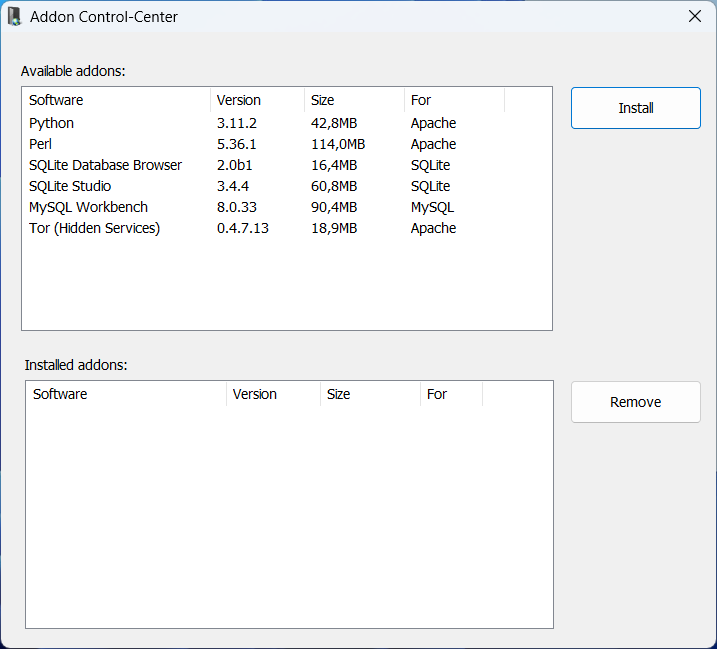Click installed addons Size column header
The height and width of the screenshot is (649, 717).
coord(370,394)
